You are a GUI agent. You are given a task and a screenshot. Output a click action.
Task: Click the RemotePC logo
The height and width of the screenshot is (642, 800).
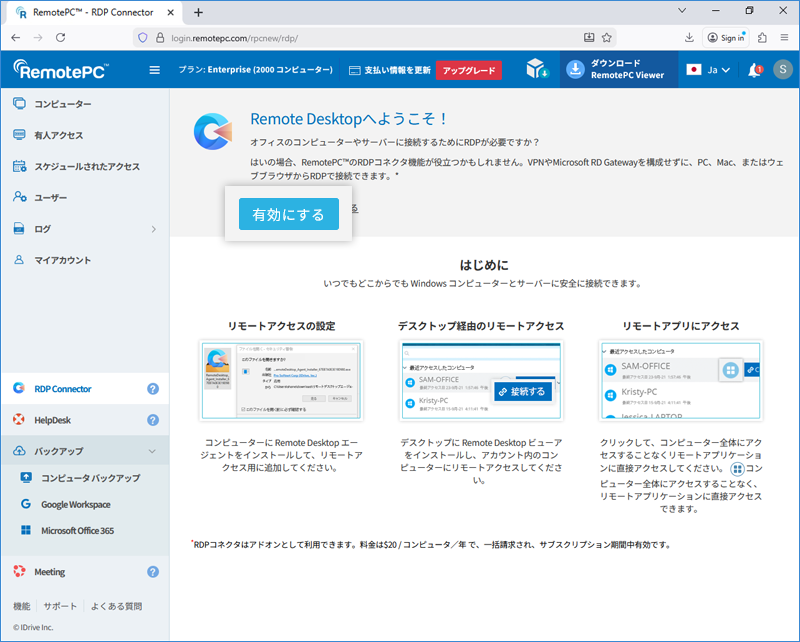point(61,70)
